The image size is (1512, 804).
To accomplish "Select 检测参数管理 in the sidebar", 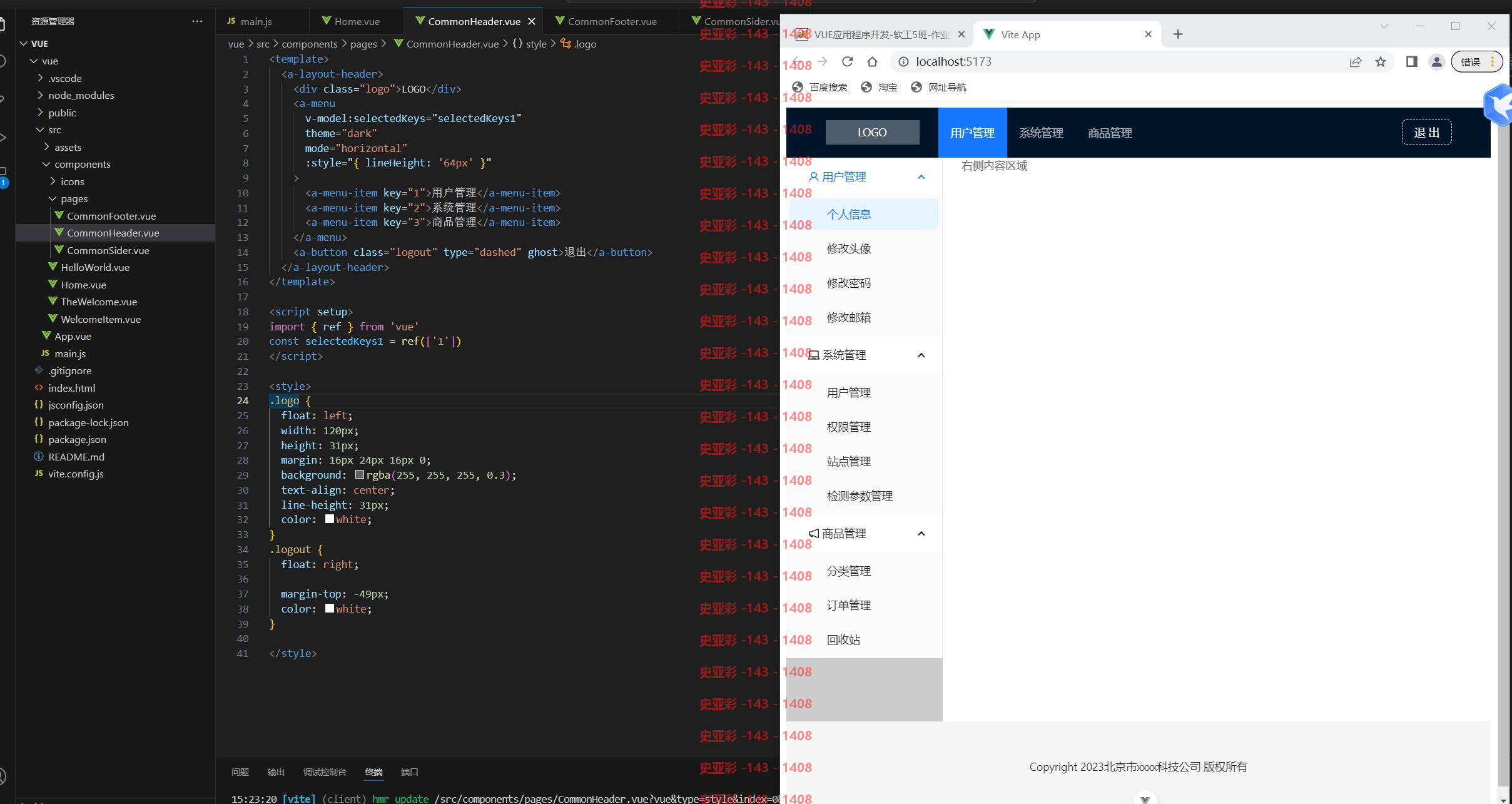I will (x=865, y=496).
